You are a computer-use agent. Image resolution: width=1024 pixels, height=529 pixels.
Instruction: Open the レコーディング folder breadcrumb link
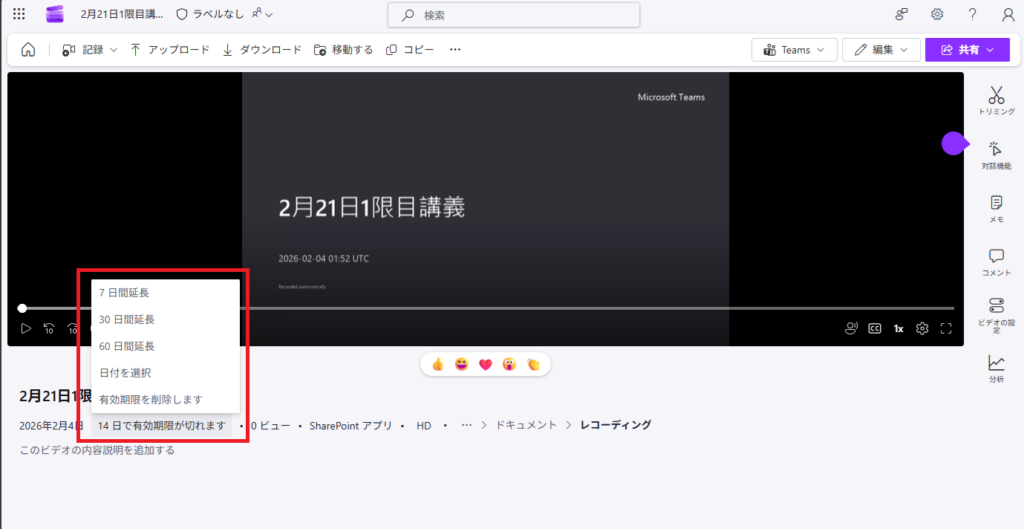click(x=615, y=425)
